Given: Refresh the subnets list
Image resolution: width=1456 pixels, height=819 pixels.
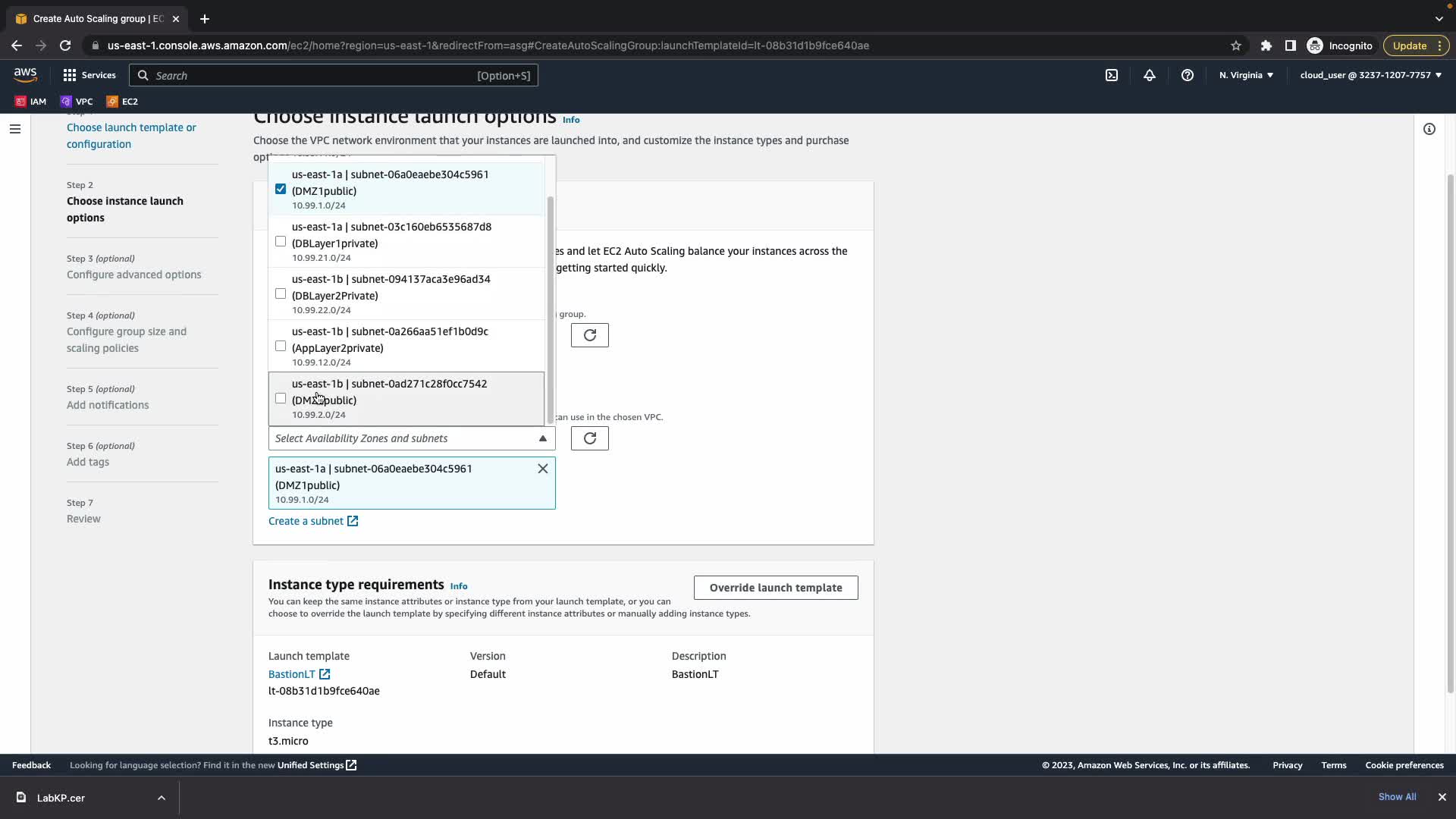Looking at the screenshot, I should point(589,438).
